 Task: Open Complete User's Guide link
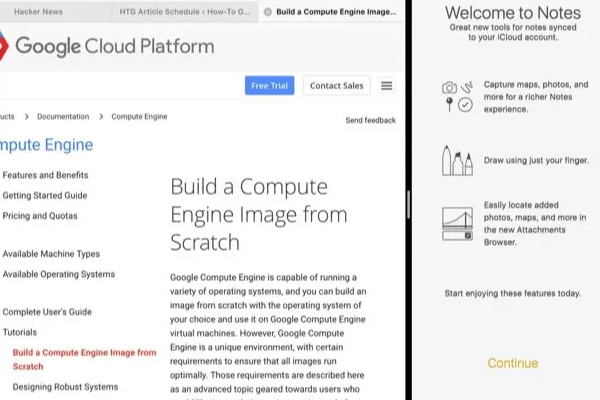point(47,312)
